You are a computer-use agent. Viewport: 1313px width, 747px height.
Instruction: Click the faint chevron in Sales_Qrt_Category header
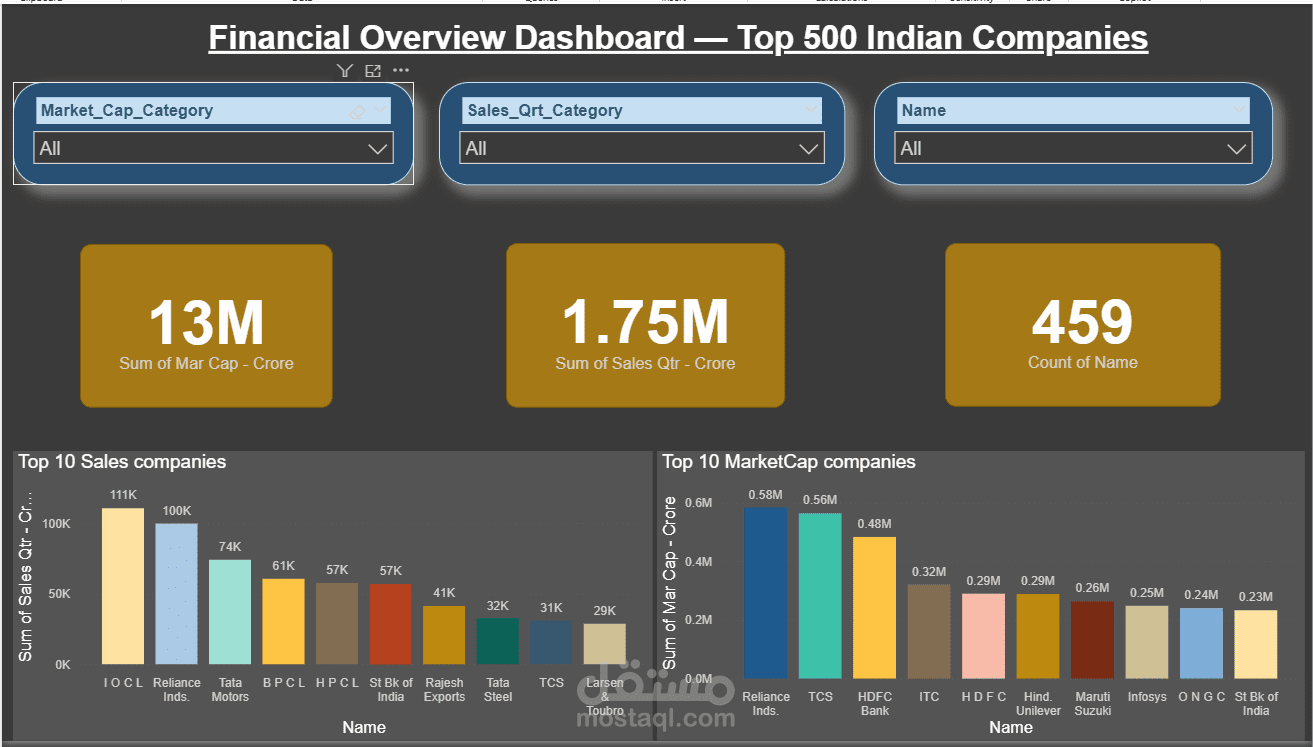point(811,110)
